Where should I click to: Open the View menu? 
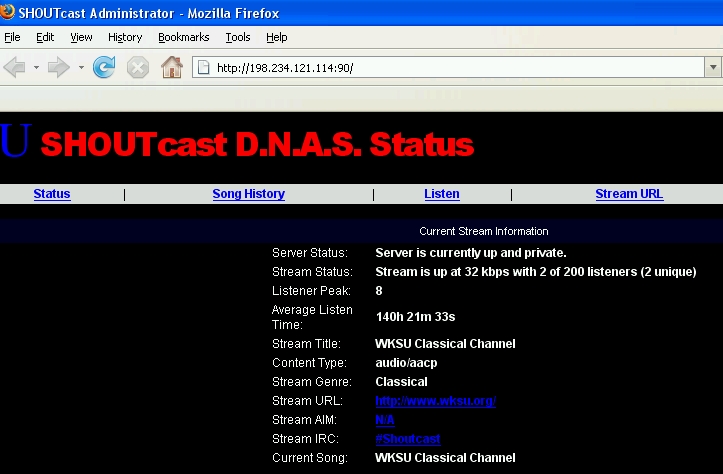tap(81, 37)
